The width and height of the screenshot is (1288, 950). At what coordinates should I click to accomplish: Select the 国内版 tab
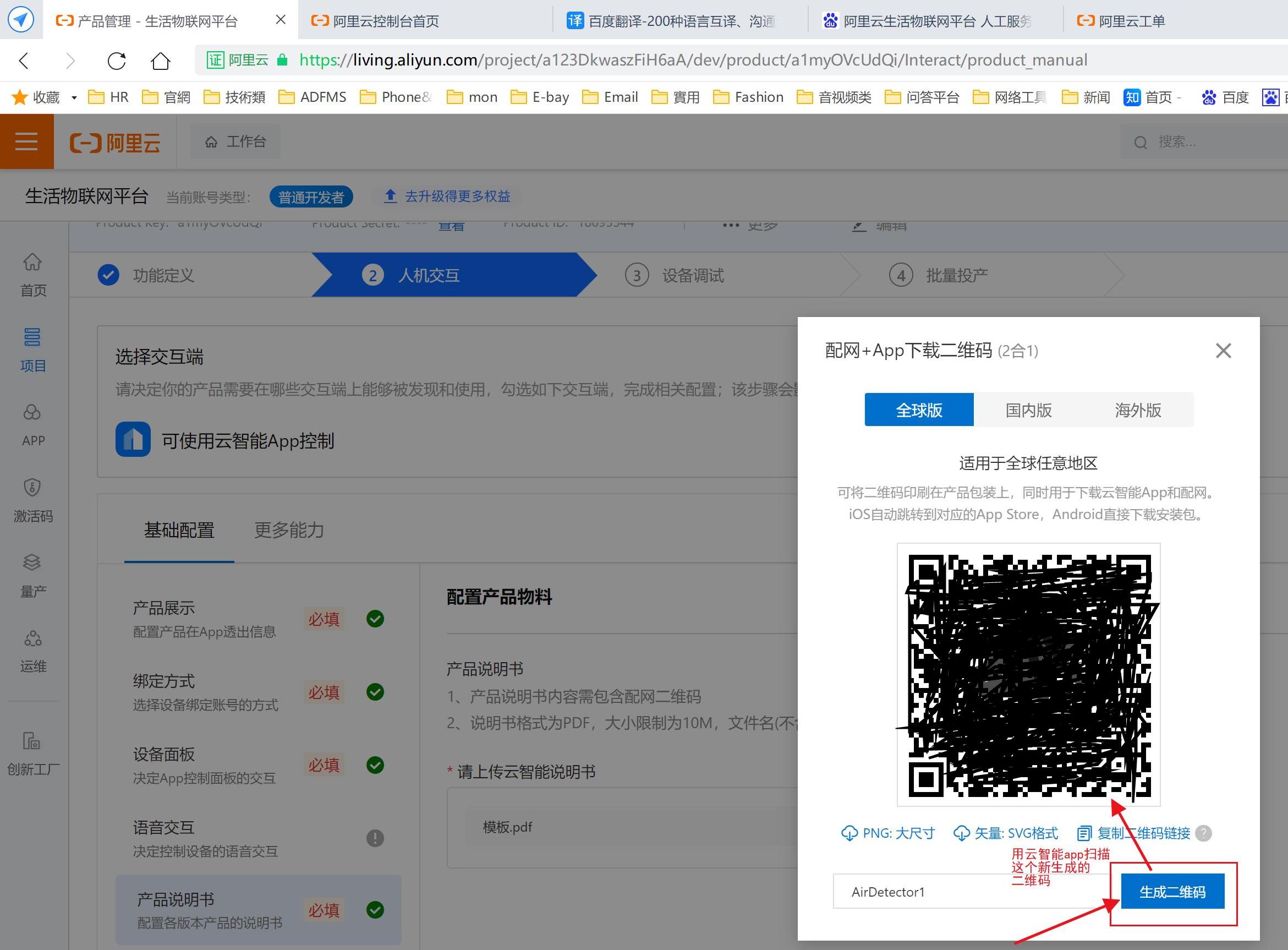pyautogui.click(x=1028, y=410)
